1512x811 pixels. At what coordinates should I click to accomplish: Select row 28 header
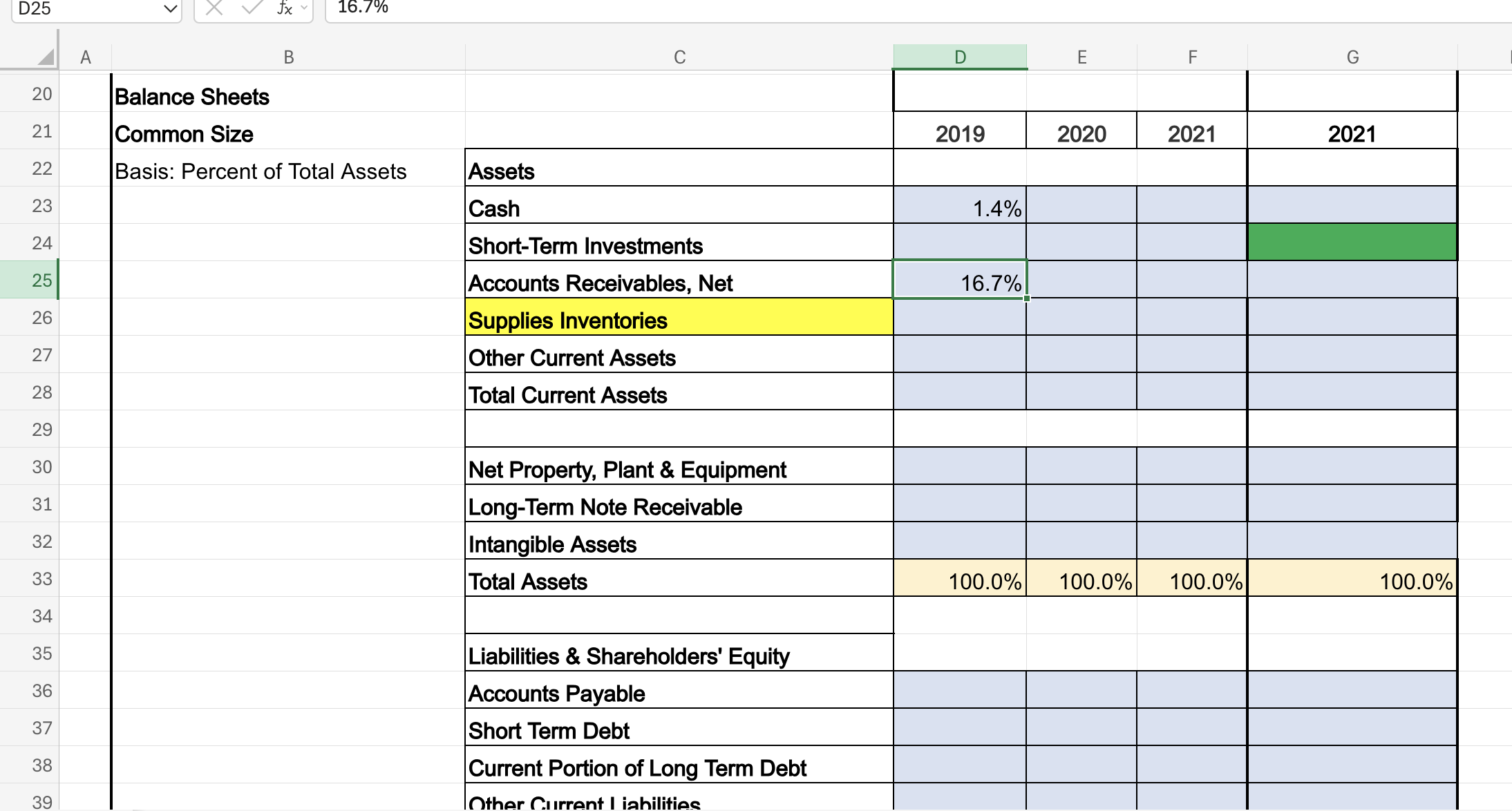point(41,392)
